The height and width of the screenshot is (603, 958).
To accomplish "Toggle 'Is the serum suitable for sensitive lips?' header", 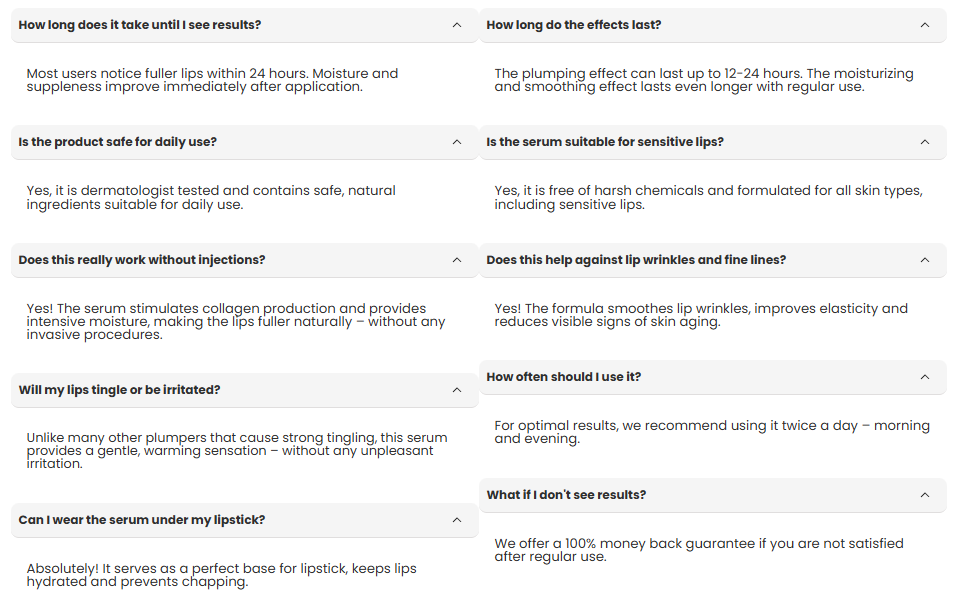I will [605, 142].
